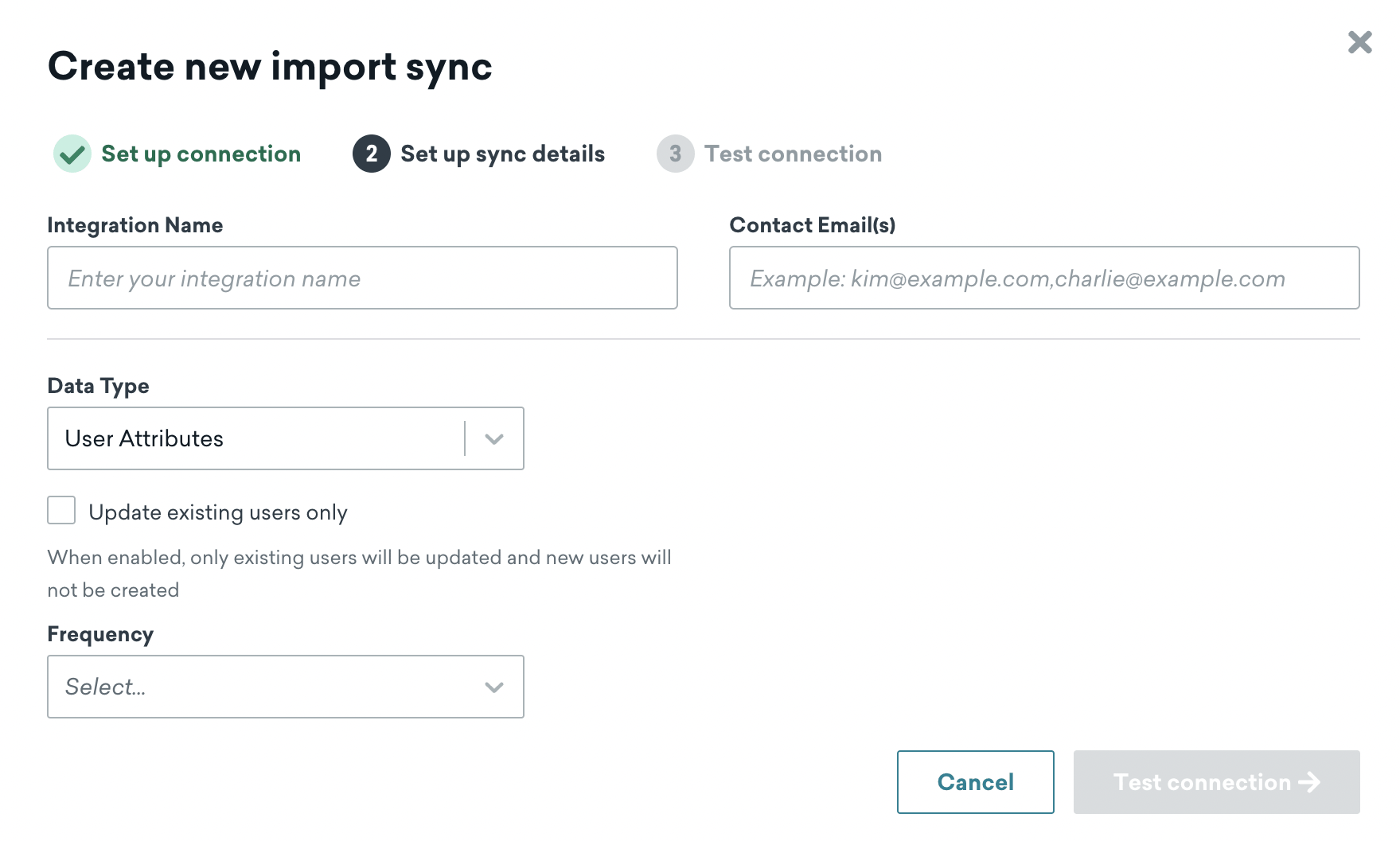Image resolution: width=1400 pixels, height=841 pixels.
Task: Jump to Test connection step label
Action: [793, 154]
